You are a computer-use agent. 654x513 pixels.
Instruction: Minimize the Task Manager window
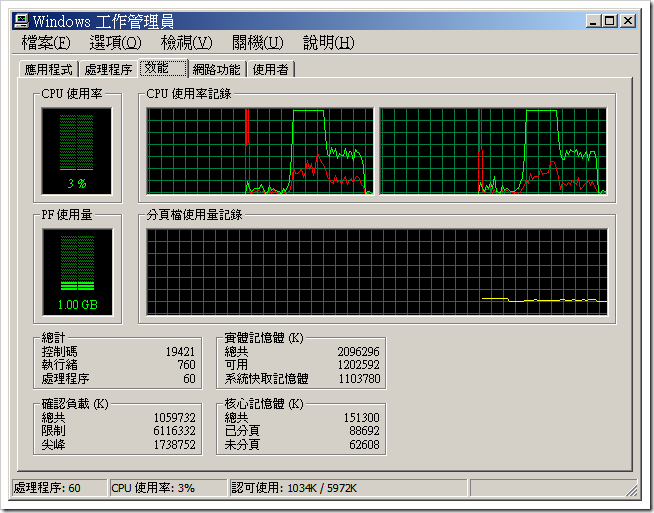click(x=594, y=21)
